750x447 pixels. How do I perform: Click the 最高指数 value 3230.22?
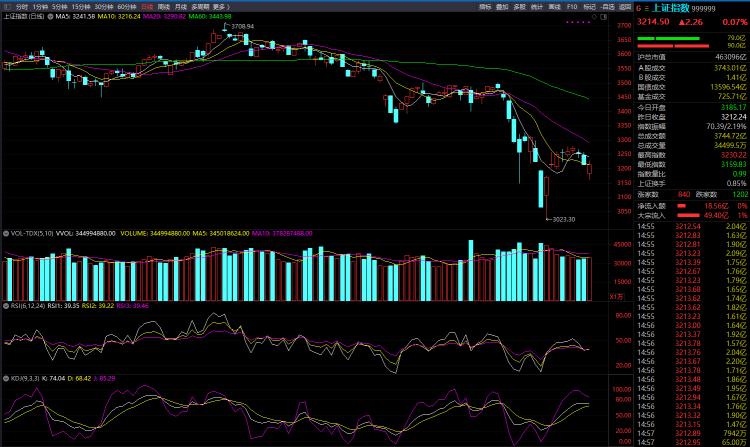[734, 155]
